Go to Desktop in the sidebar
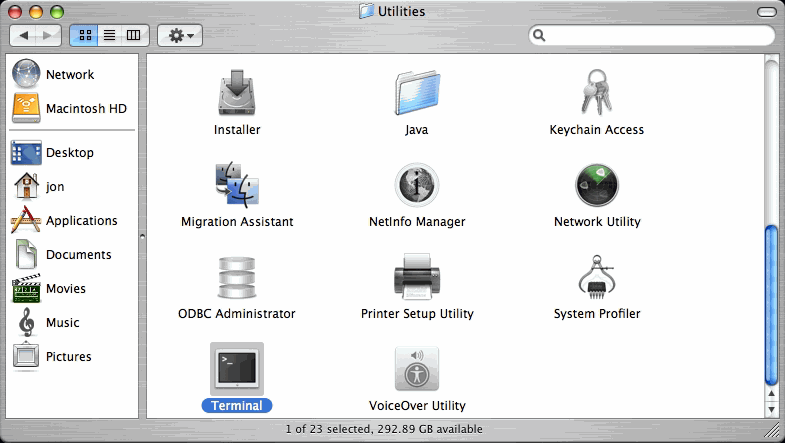The width and height of the screenshot is (785, 443). [53, 152]
